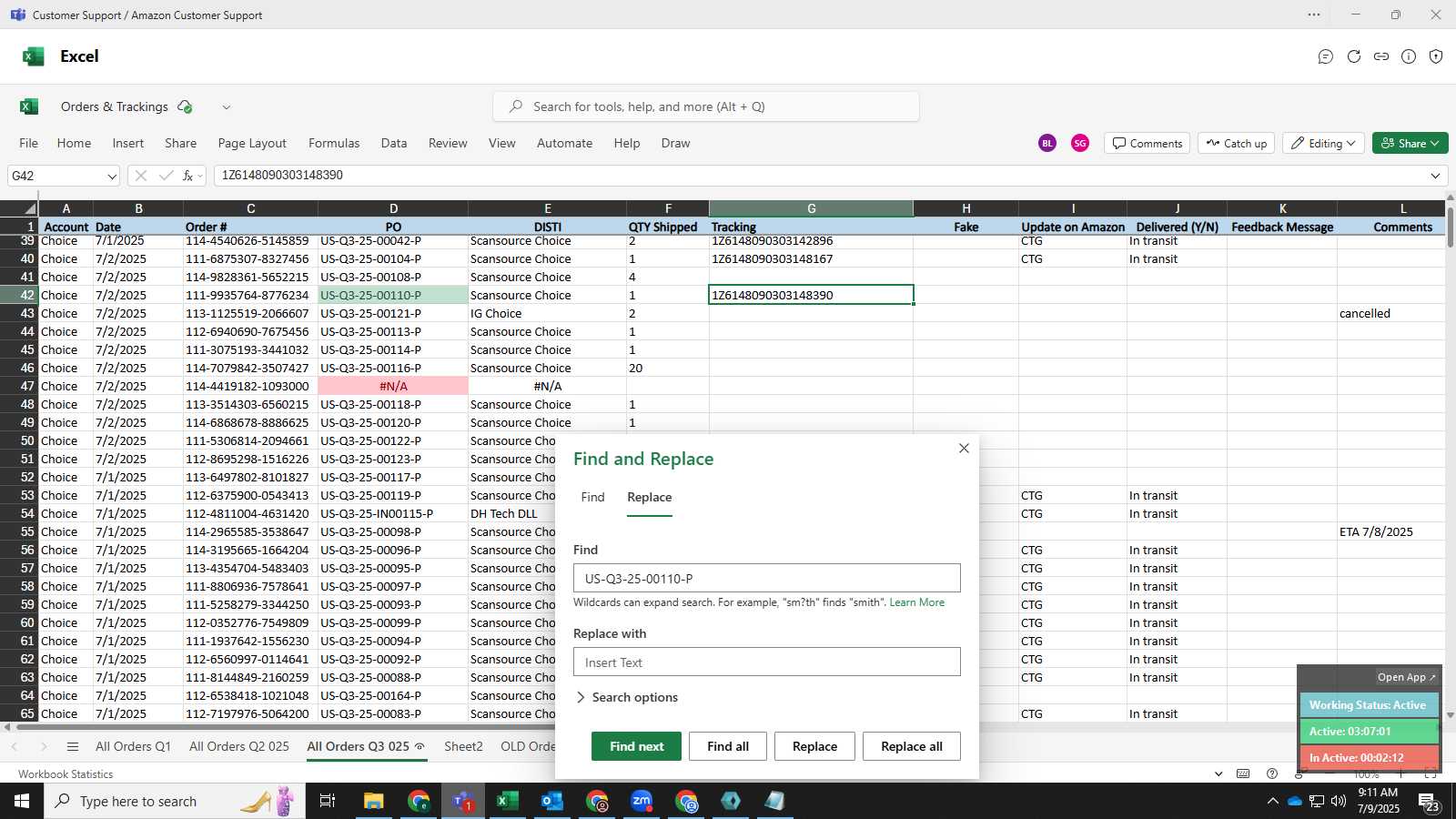Viewport: 1456px width, 819px height.
Task: Click the Replace with input field
Action: (x=766, y=662)
